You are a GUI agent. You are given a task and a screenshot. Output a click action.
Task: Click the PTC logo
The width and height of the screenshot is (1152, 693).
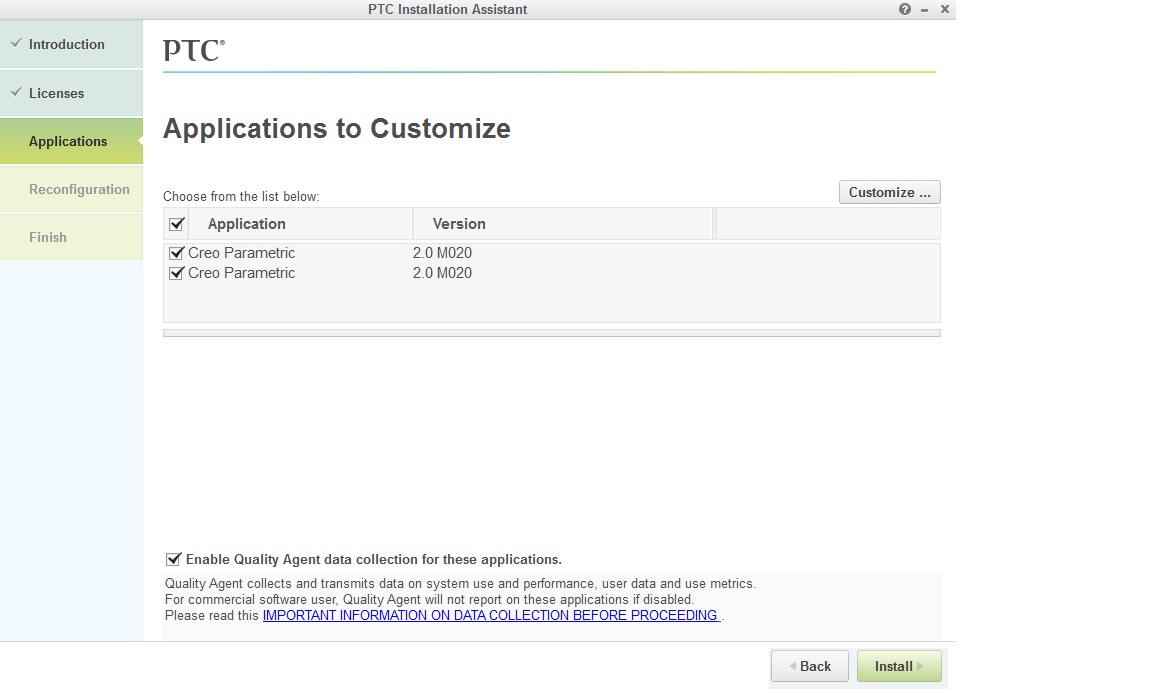coord(193,50)
